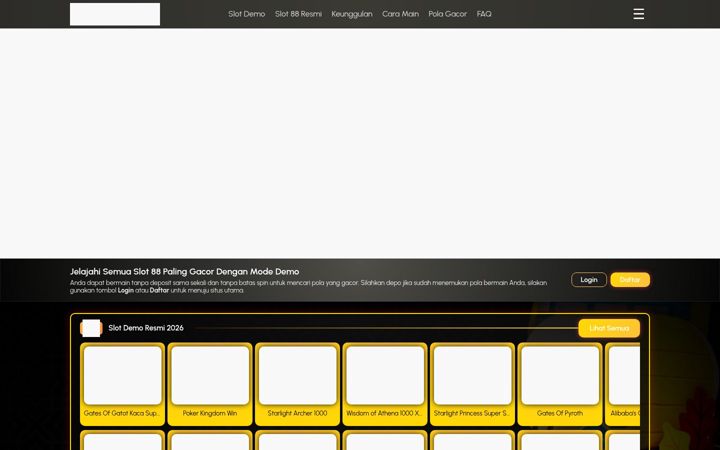Open Wisdom of Athena 1000 game card

tap(385, 384)
